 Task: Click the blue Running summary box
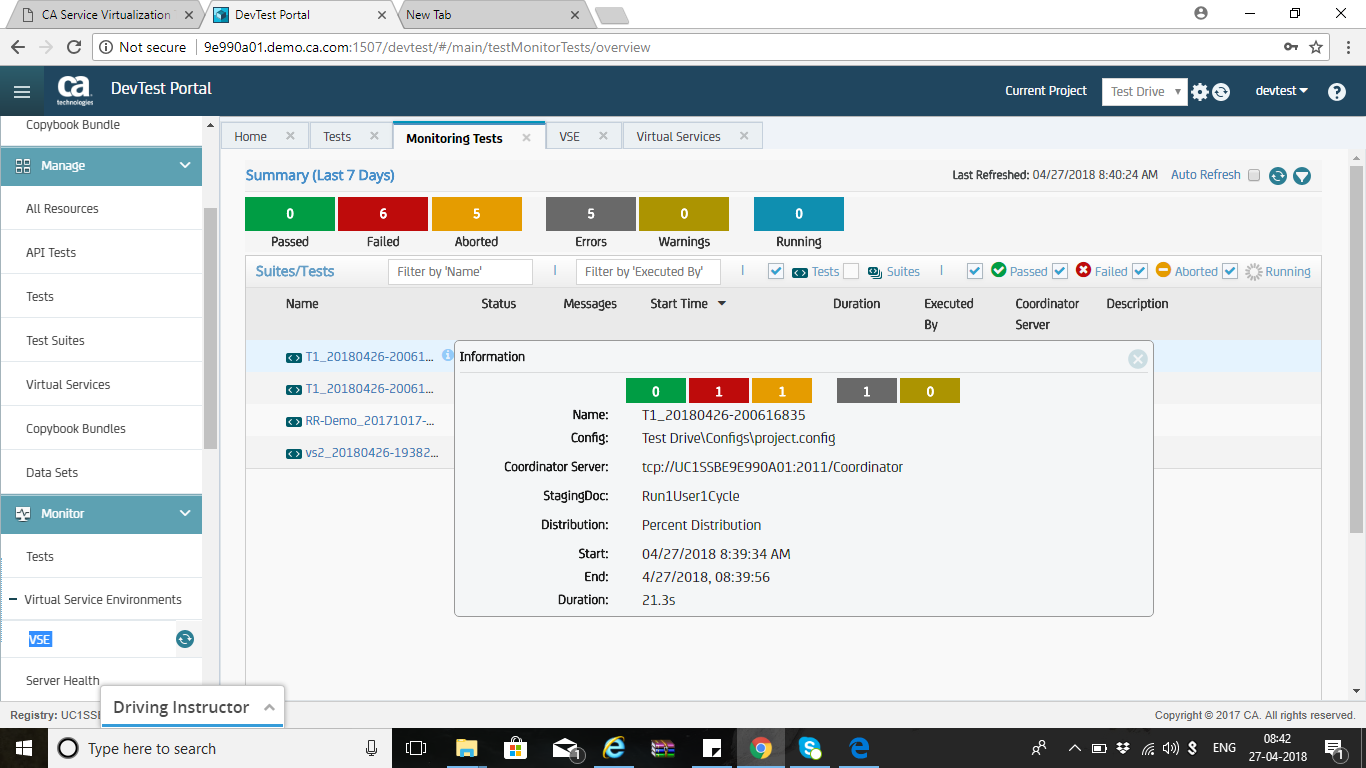[799, 214]
